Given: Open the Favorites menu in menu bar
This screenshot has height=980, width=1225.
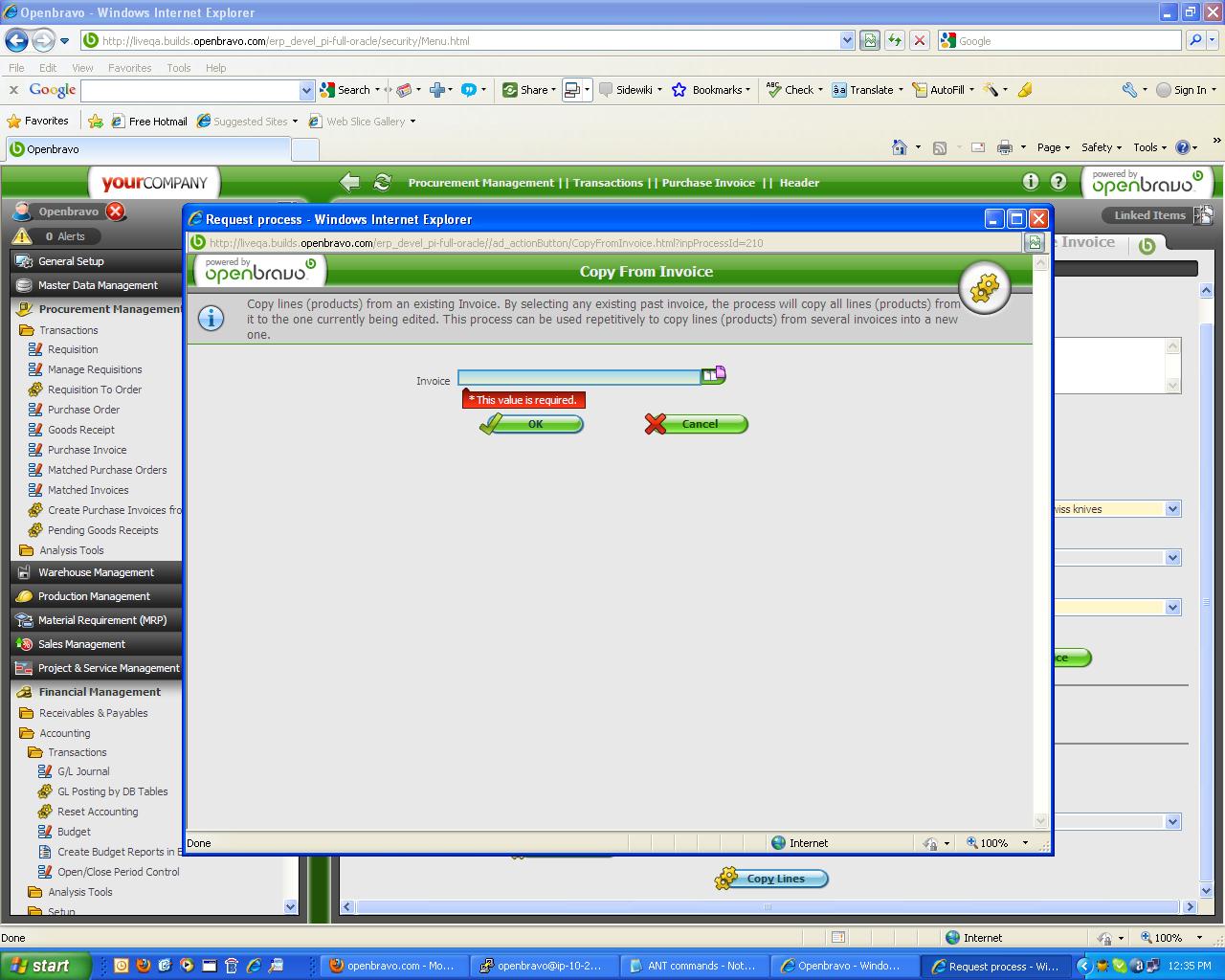Looking at the screenshot, I should (x=129, y=68).
